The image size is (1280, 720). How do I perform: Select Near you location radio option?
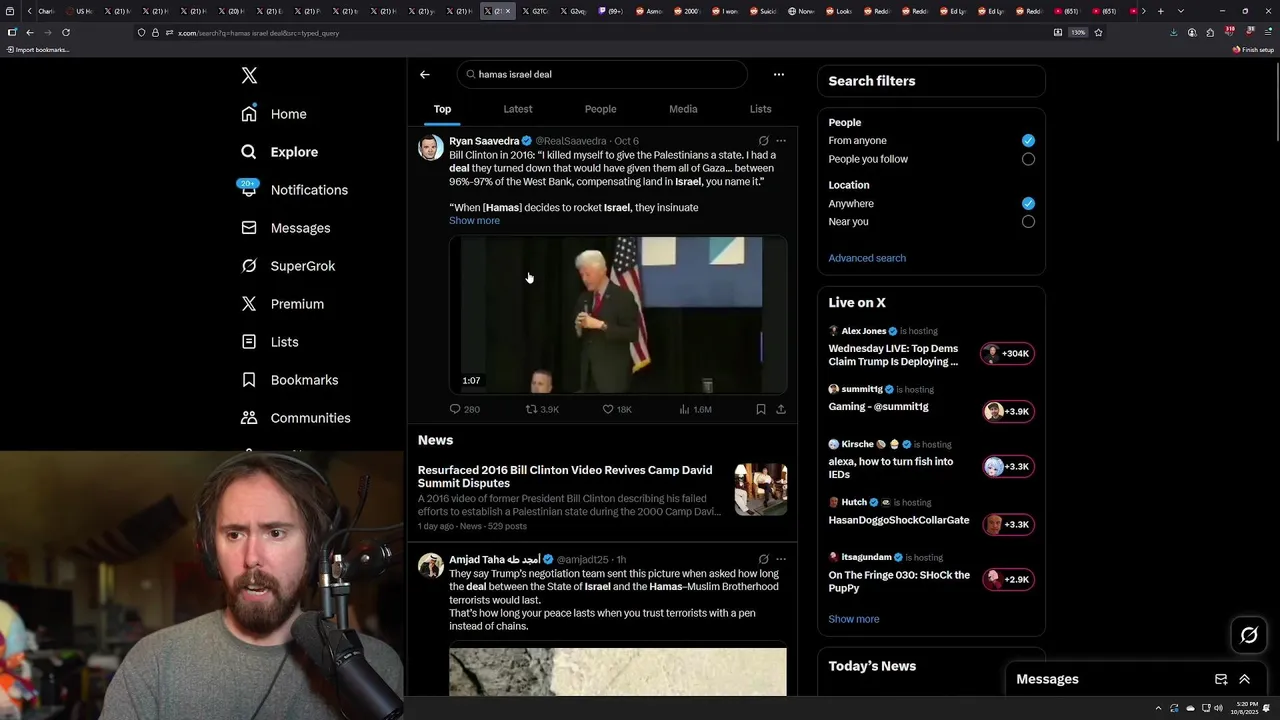tap(1028, 222)
